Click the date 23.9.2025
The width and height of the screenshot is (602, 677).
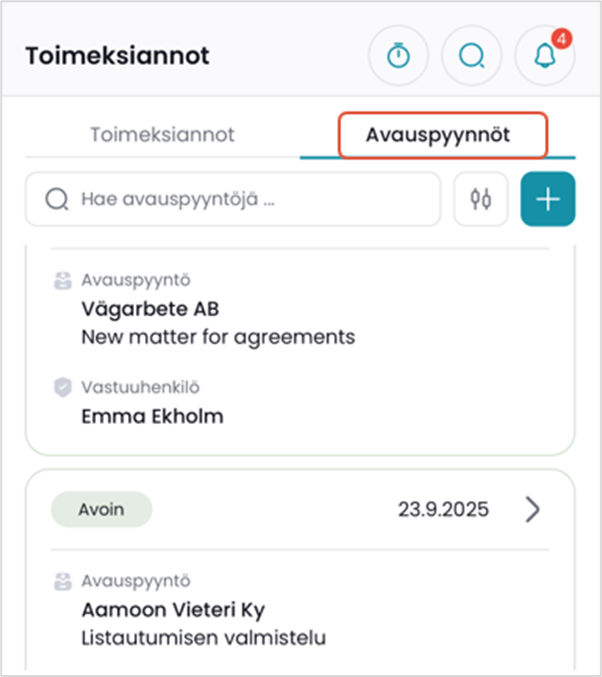[x=444, y=510]
